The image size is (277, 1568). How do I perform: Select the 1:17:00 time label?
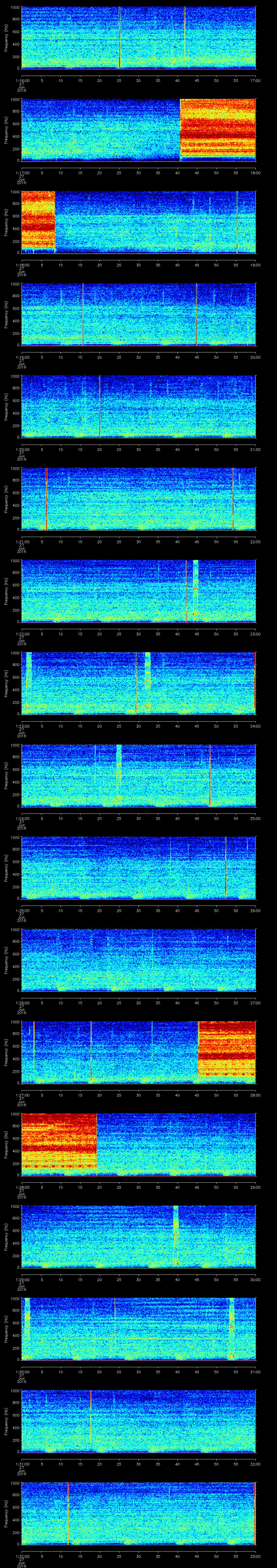pyautogui.click(x=22, y=173)
